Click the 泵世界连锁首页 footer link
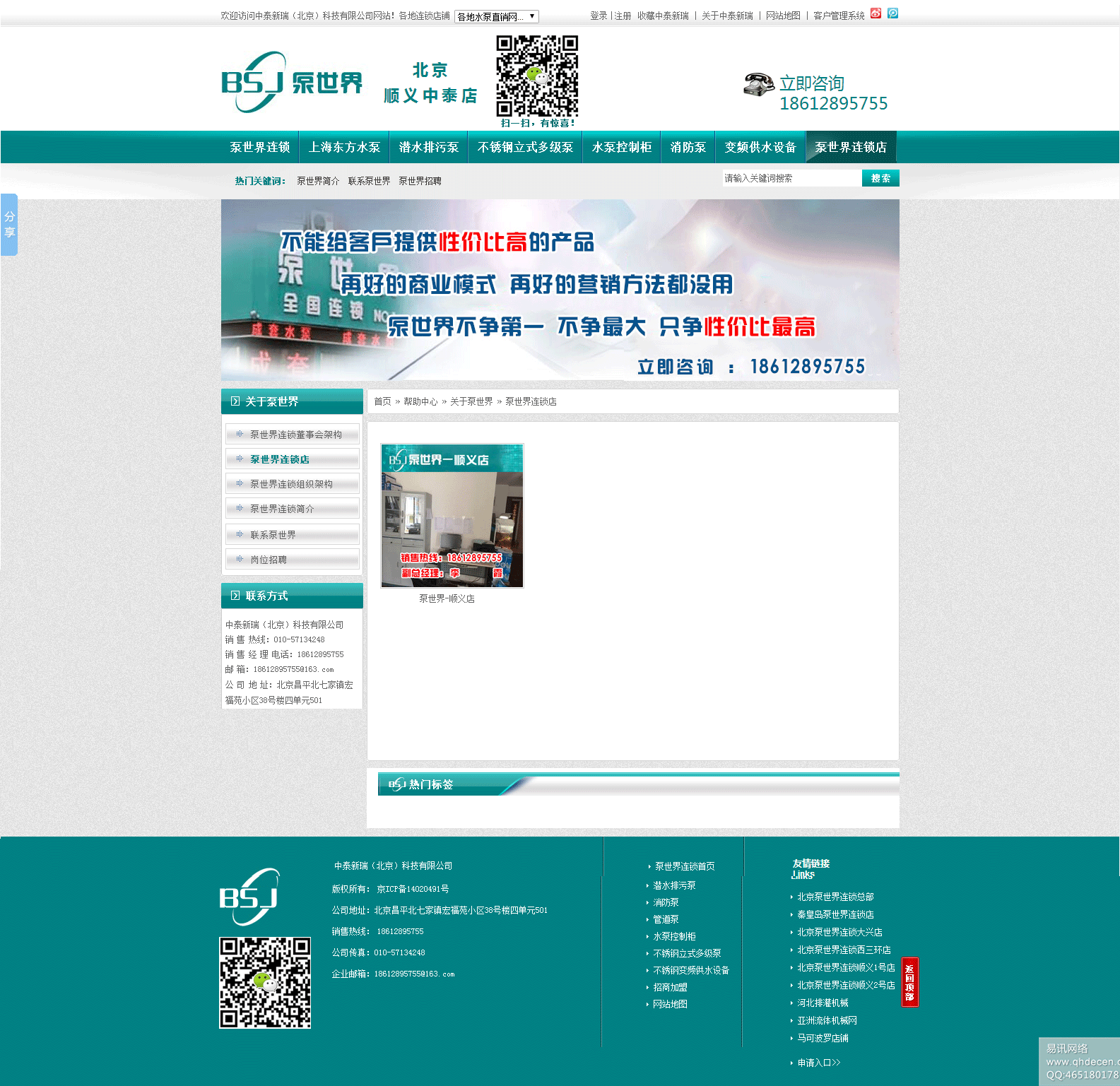 tap(685, 866)
